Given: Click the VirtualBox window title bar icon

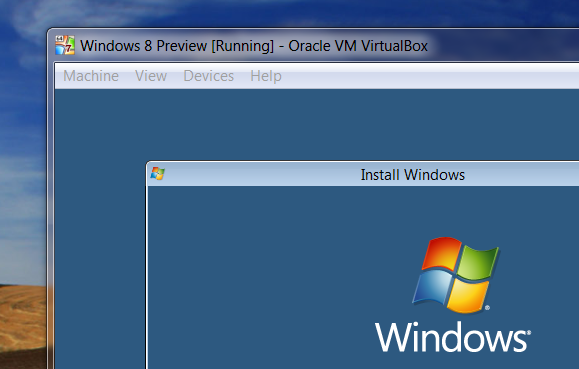Looking at the screenshot, I should 65,45.
